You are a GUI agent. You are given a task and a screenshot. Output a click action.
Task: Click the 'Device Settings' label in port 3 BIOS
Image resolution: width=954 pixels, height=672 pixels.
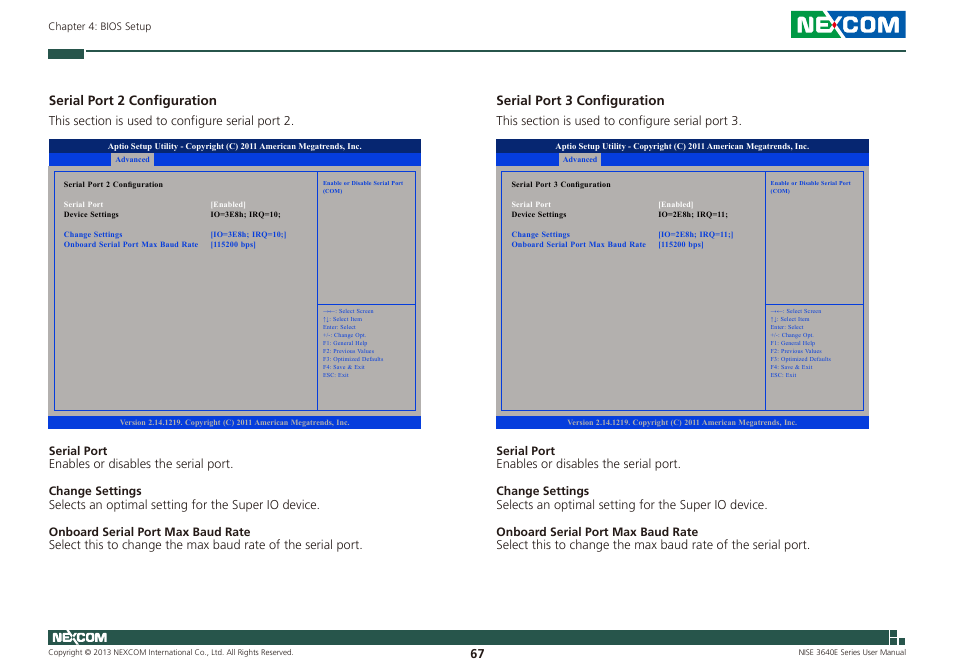[538, 215]
